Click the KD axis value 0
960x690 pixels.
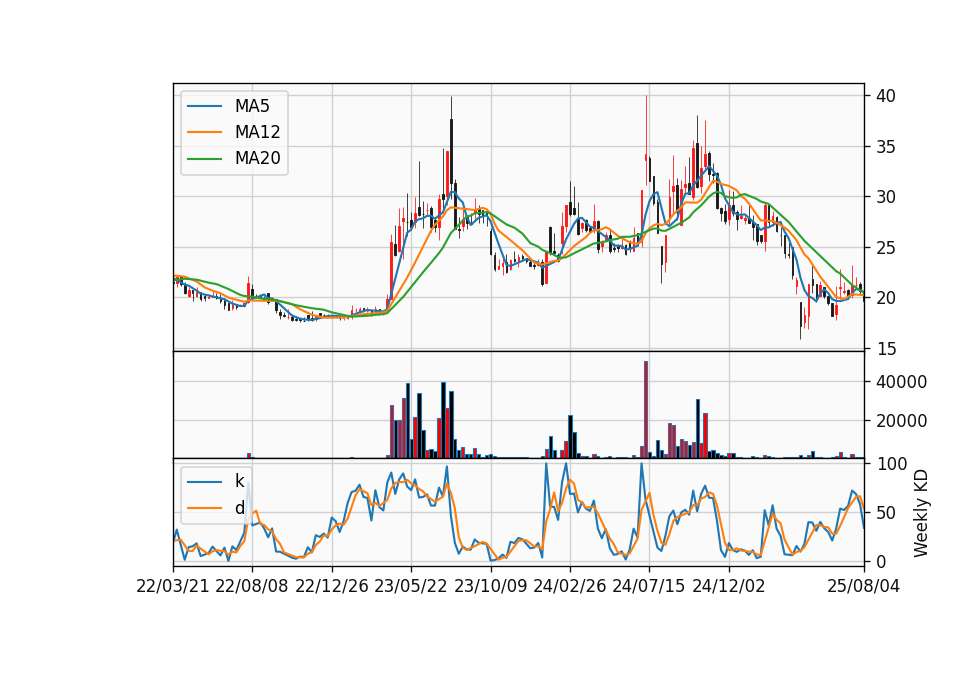[x=881, y=561]
